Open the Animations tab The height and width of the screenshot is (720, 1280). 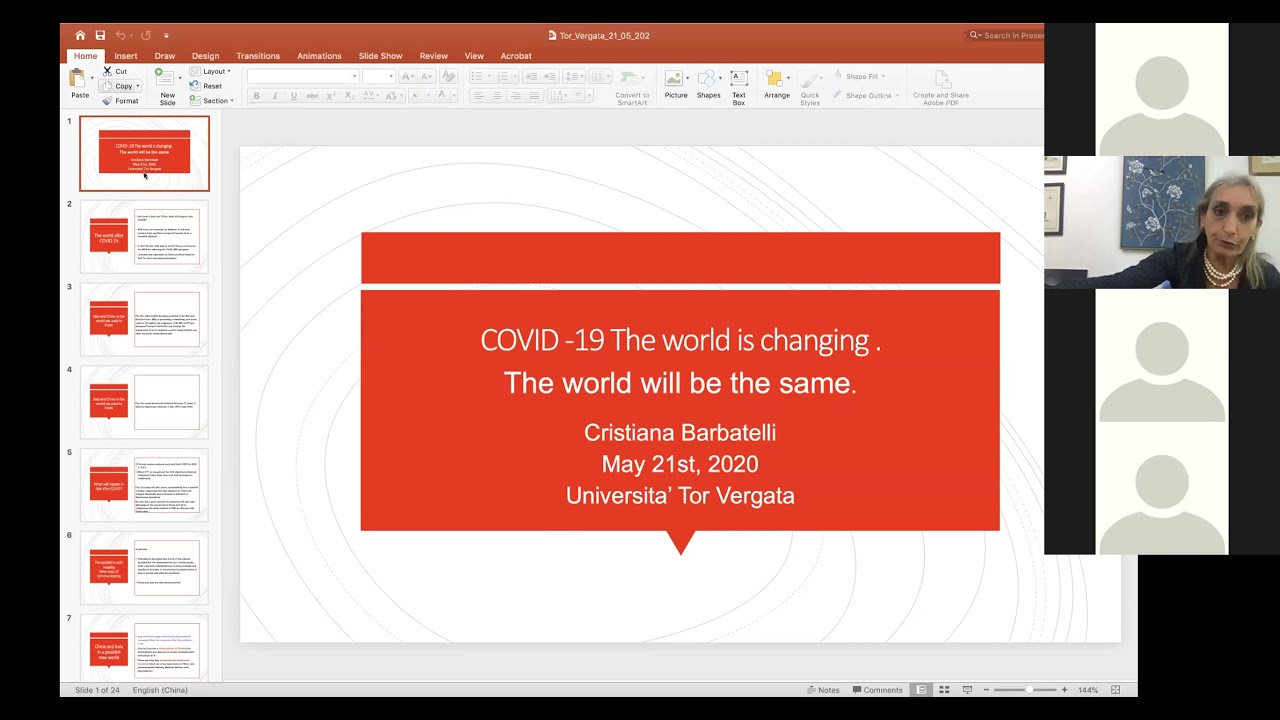coord(319,56)
